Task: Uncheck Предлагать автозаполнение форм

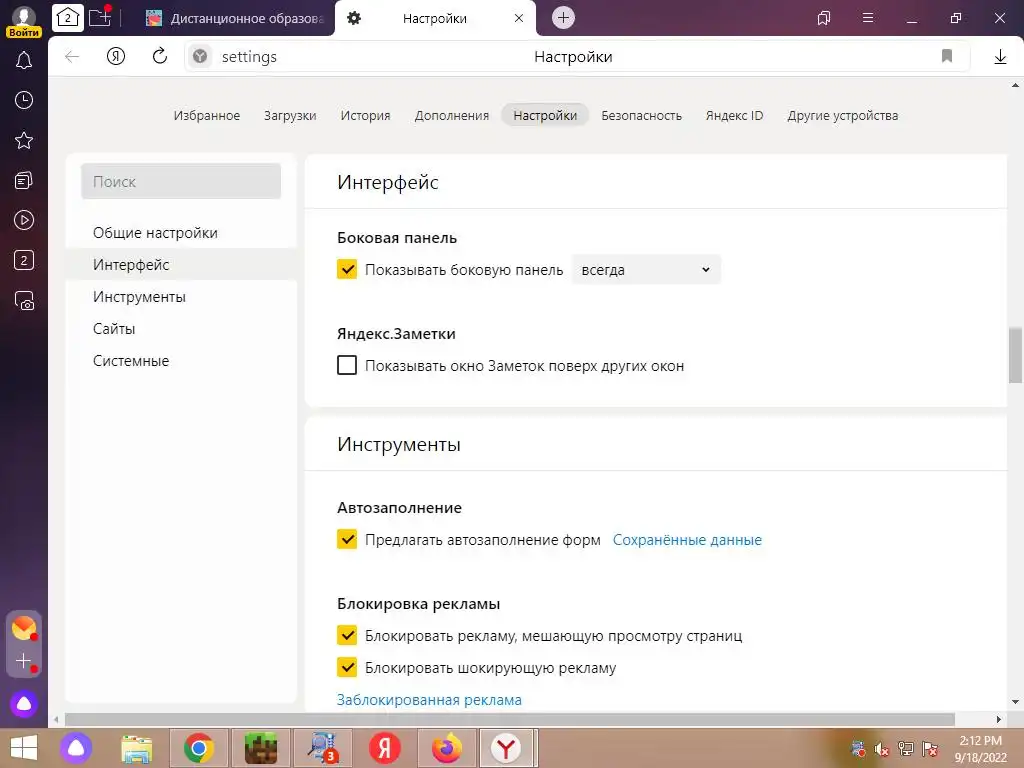Action: 347,539
